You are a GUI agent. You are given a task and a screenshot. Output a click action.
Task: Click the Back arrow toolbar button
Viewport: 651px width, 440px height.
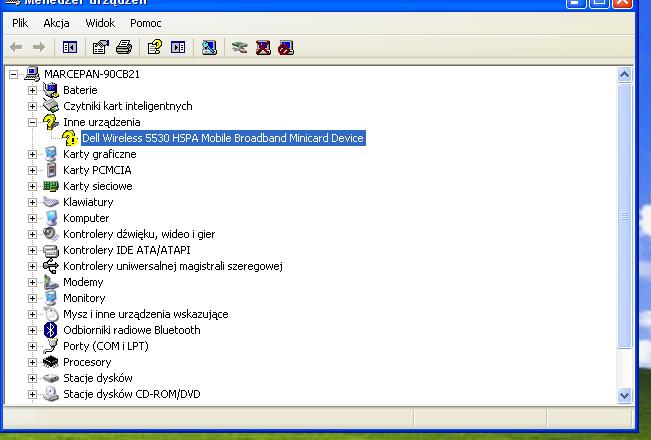[x=16, y=47]
